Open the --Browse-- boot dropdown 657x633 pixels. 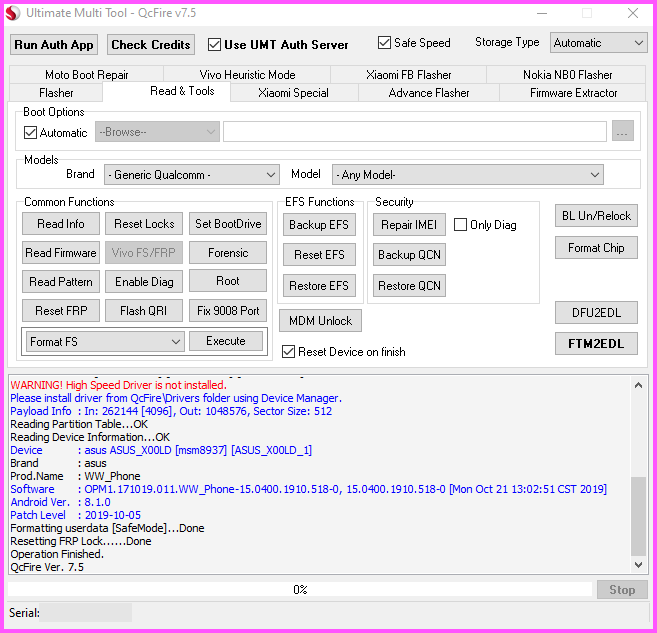(157, 132)
